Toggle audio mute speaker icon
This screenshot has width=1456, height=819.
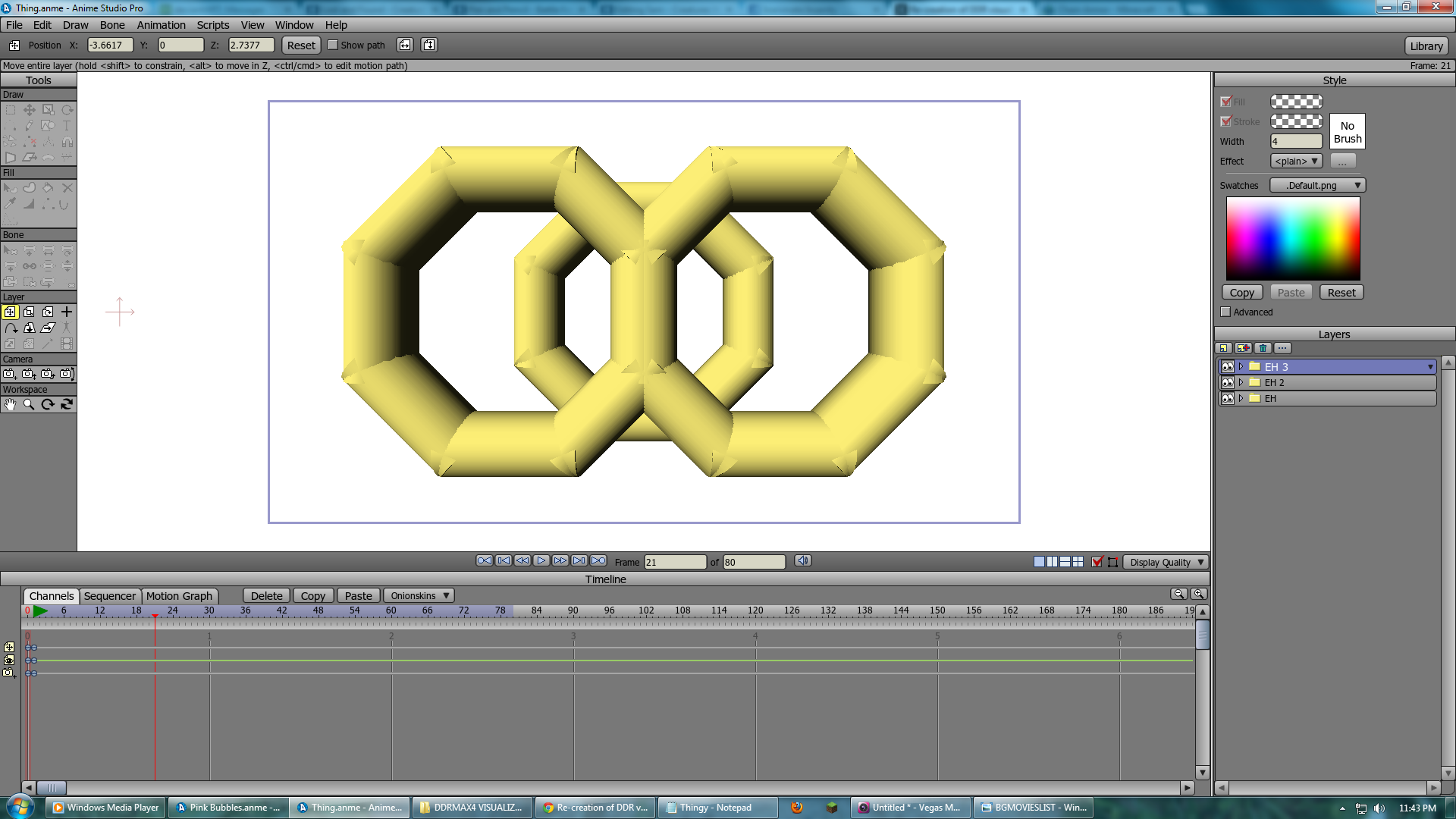(x=803, y=561)
